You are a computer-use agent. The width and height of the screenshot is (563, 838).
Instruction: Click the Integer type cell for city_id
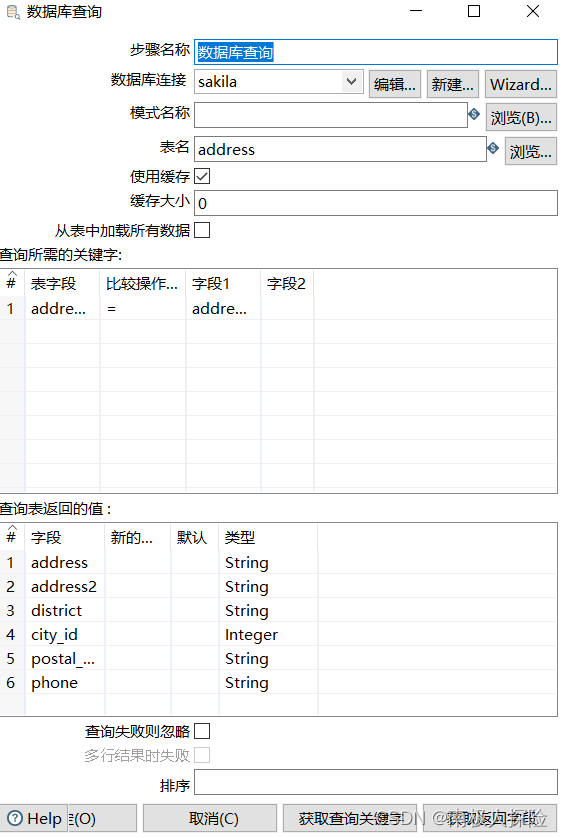coord(268,634)
